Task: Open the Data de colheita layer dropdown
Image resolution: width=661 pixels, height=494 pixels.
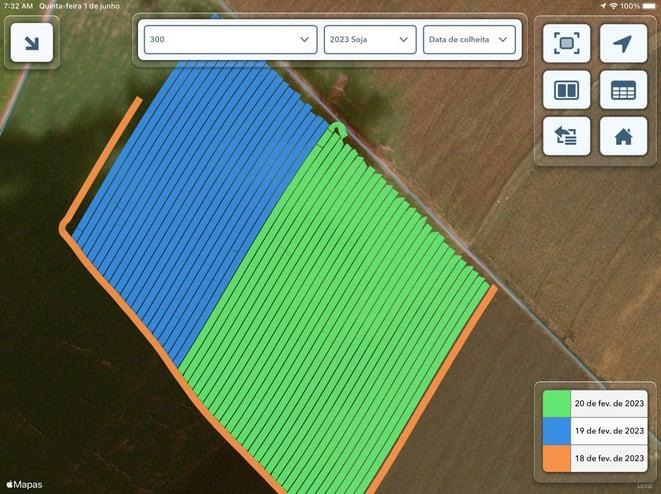Action: 469,40
